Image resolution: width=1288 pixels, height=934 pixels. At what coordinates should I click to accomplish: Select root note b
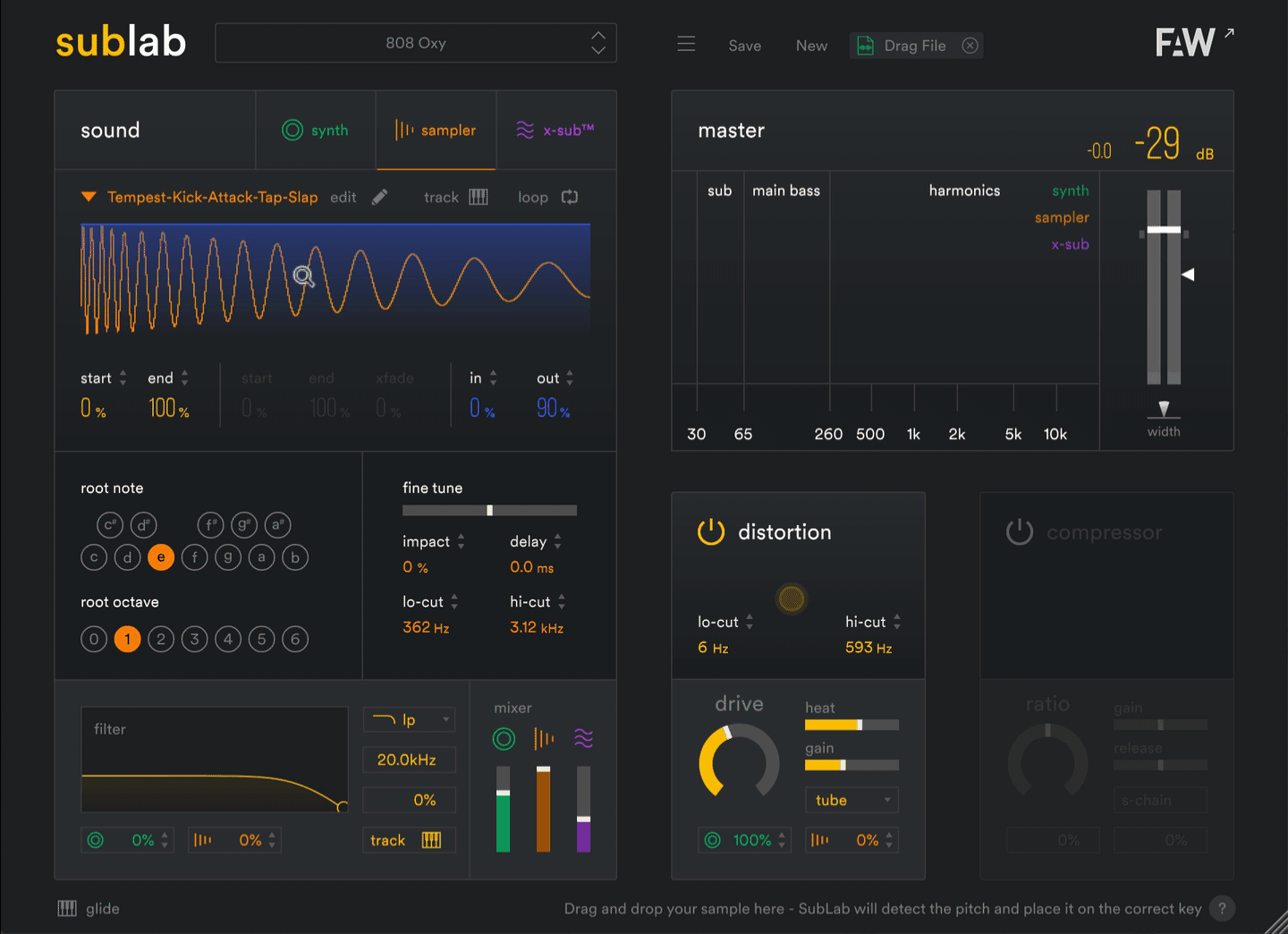click(295, 557)
